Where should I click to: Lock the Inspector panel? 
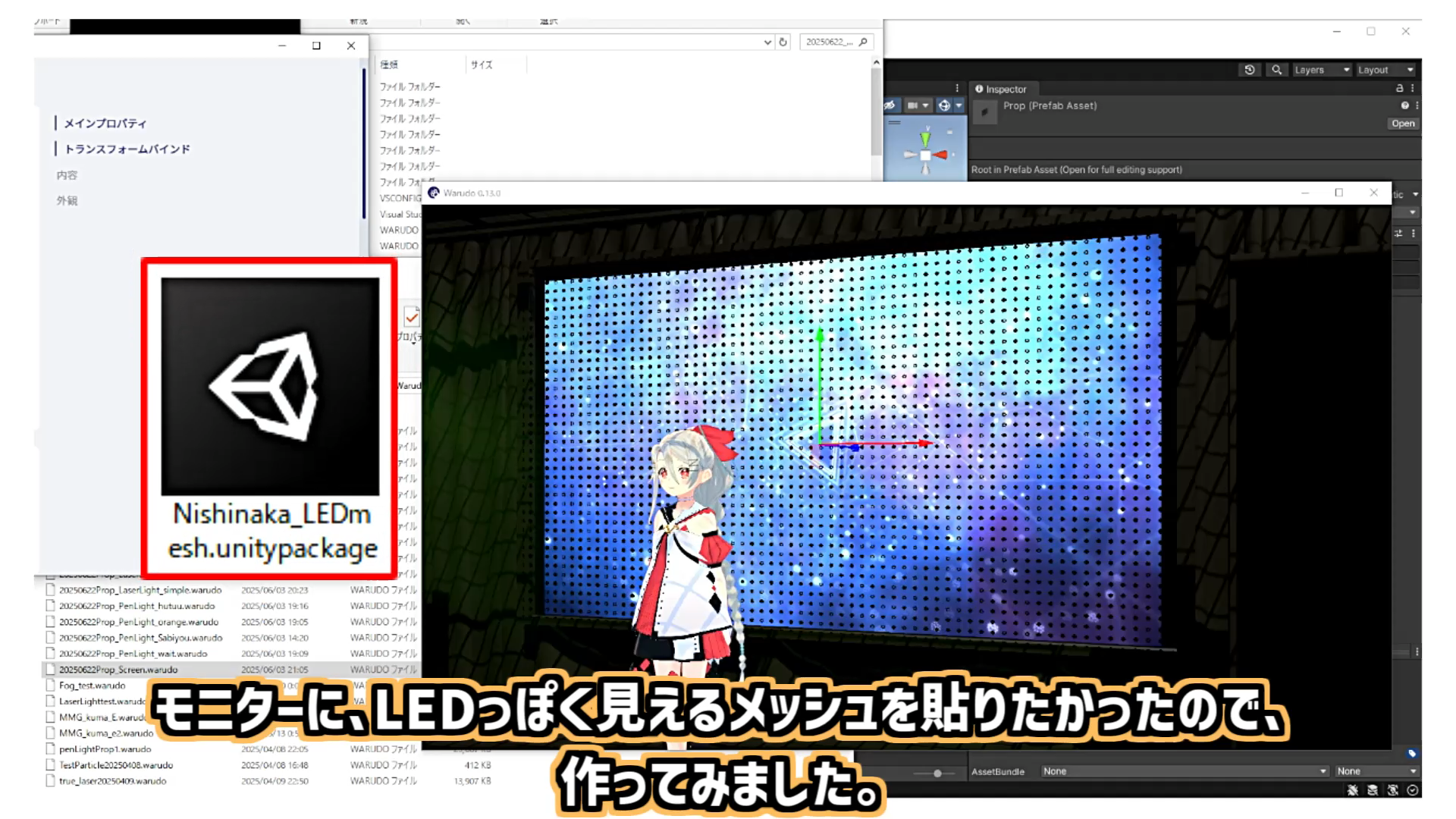click(x=1400, y=89)
